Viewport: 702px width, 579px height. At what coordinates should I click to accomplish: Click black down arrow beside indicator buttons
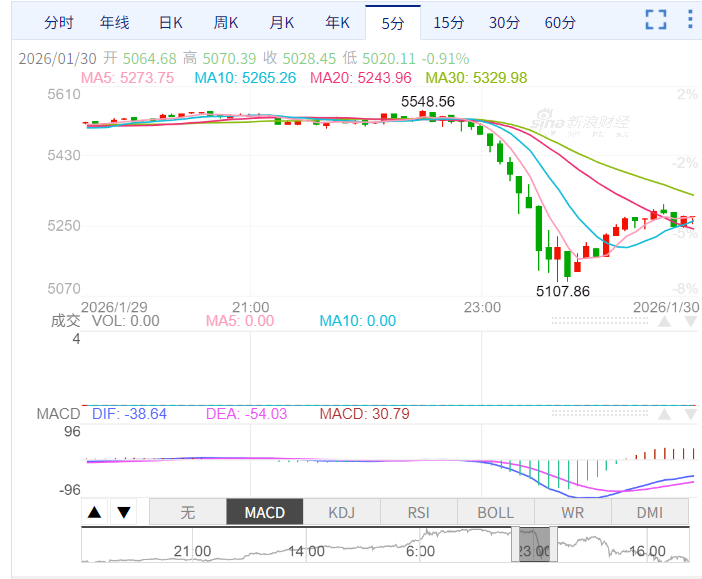coord(124,512)
